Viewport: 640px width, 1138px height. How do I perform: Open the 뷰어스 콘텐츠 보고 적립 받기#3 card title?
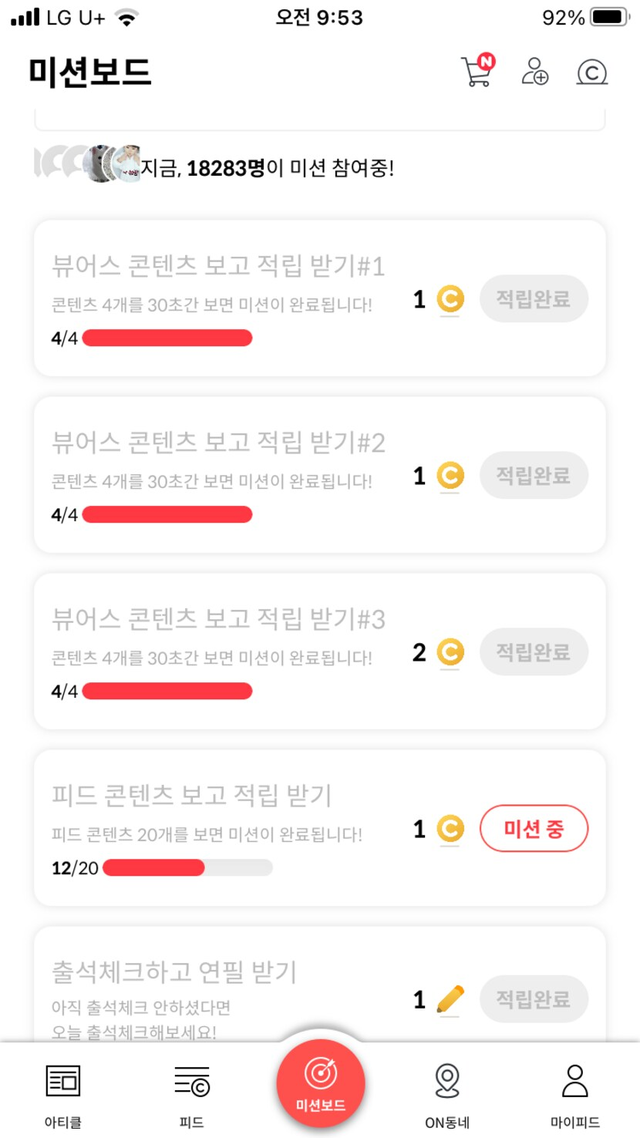coord(218,619)
